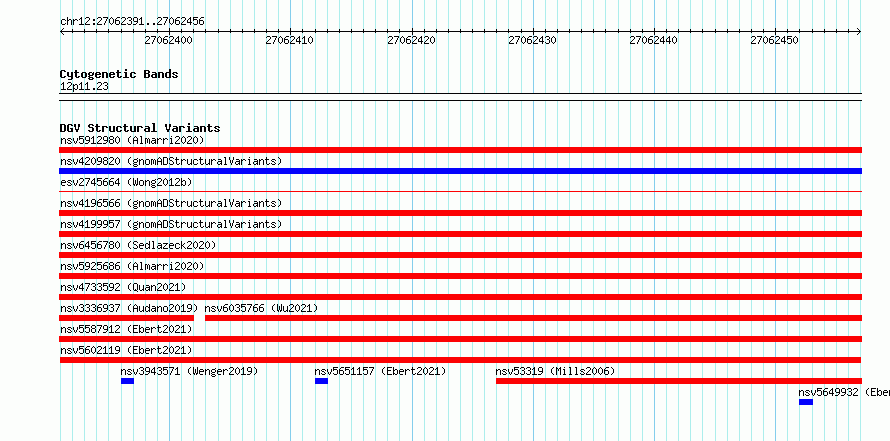Select the red bar under nsv5912980
This screenshot has width=890, height=441.
tap(460, 150)
